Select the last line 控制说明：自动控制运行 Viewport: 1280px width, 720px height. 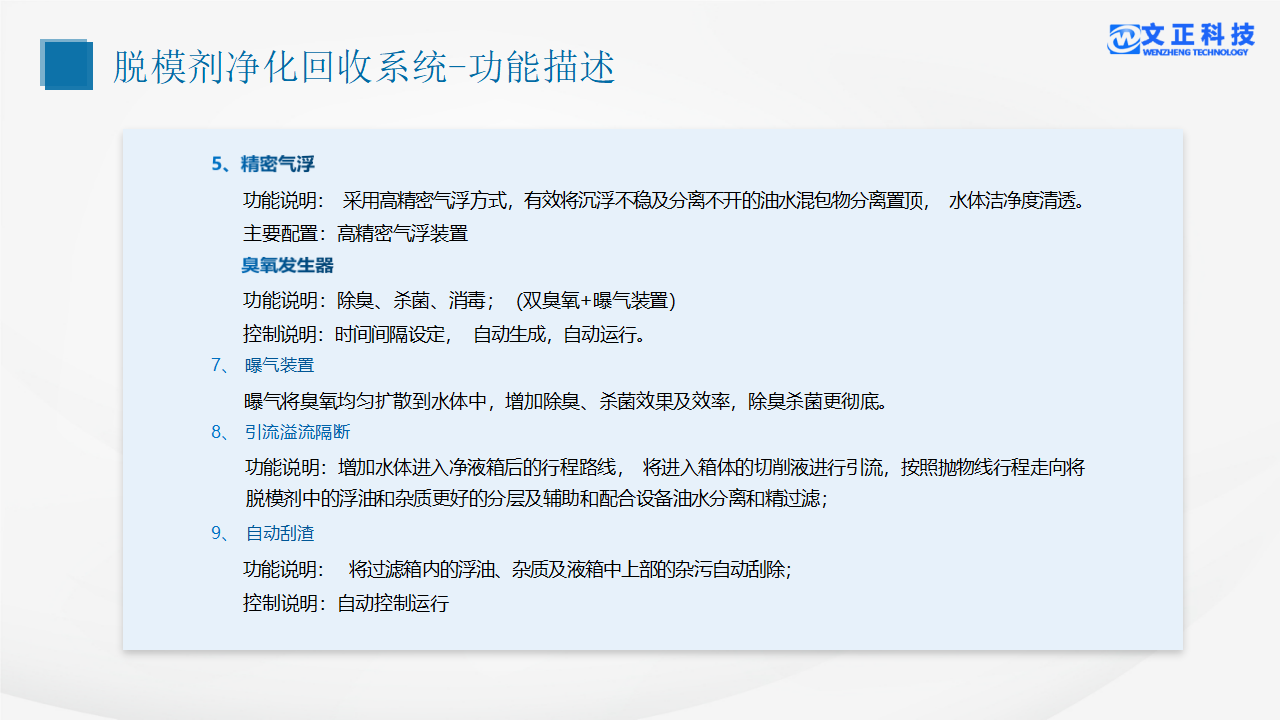coord(346,603)
